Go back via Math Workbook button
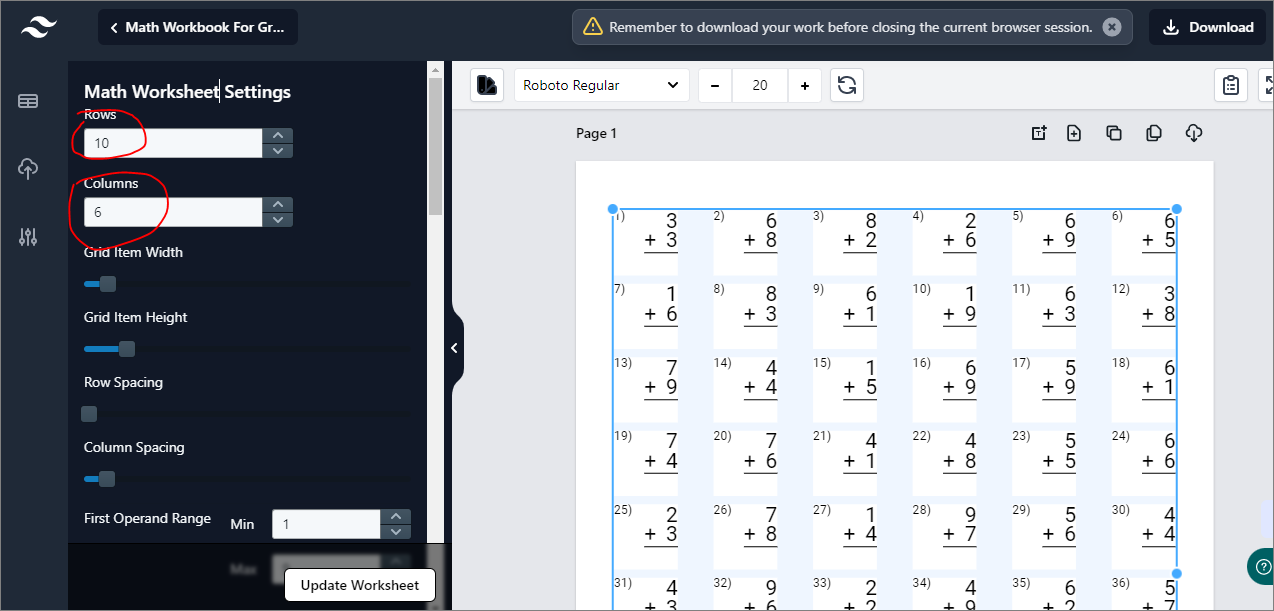Image resolution: width=1274 pixels, height=611 pixels. point(197,27)
